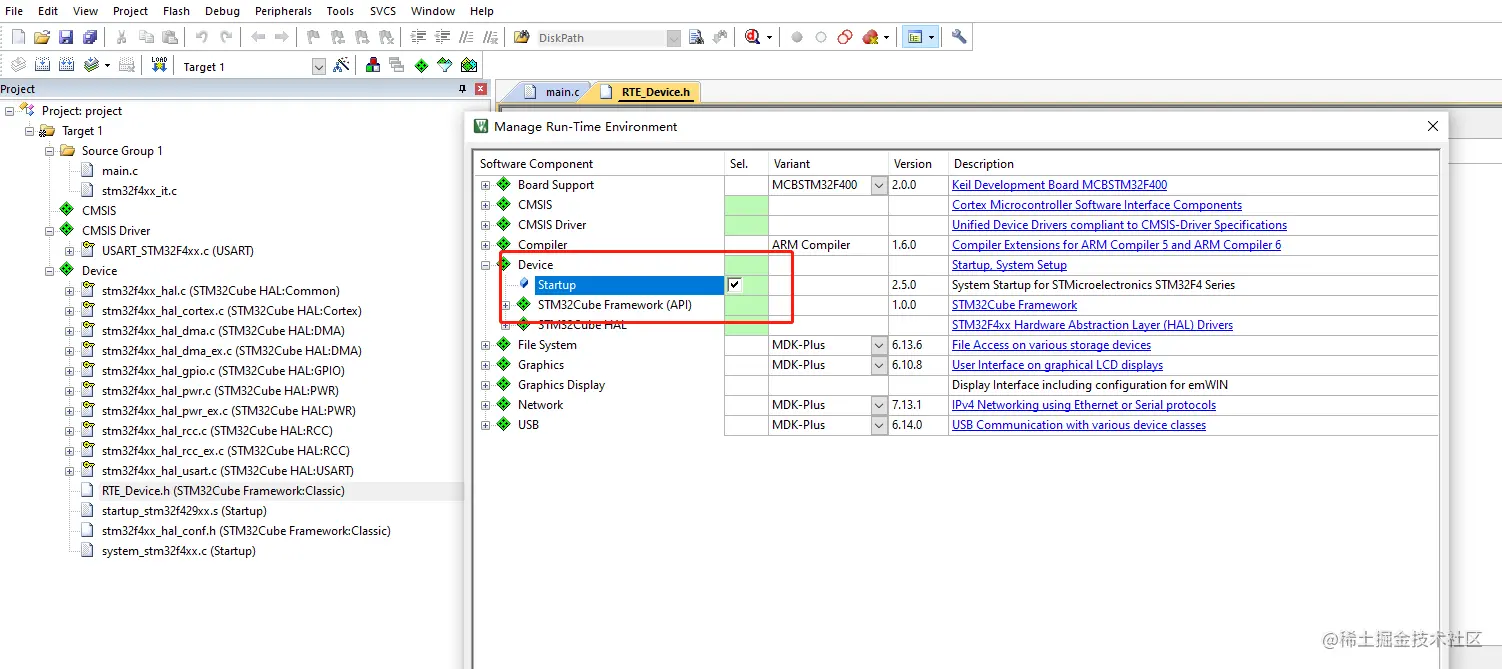Click the Version column header

click(x=917, y=164)
